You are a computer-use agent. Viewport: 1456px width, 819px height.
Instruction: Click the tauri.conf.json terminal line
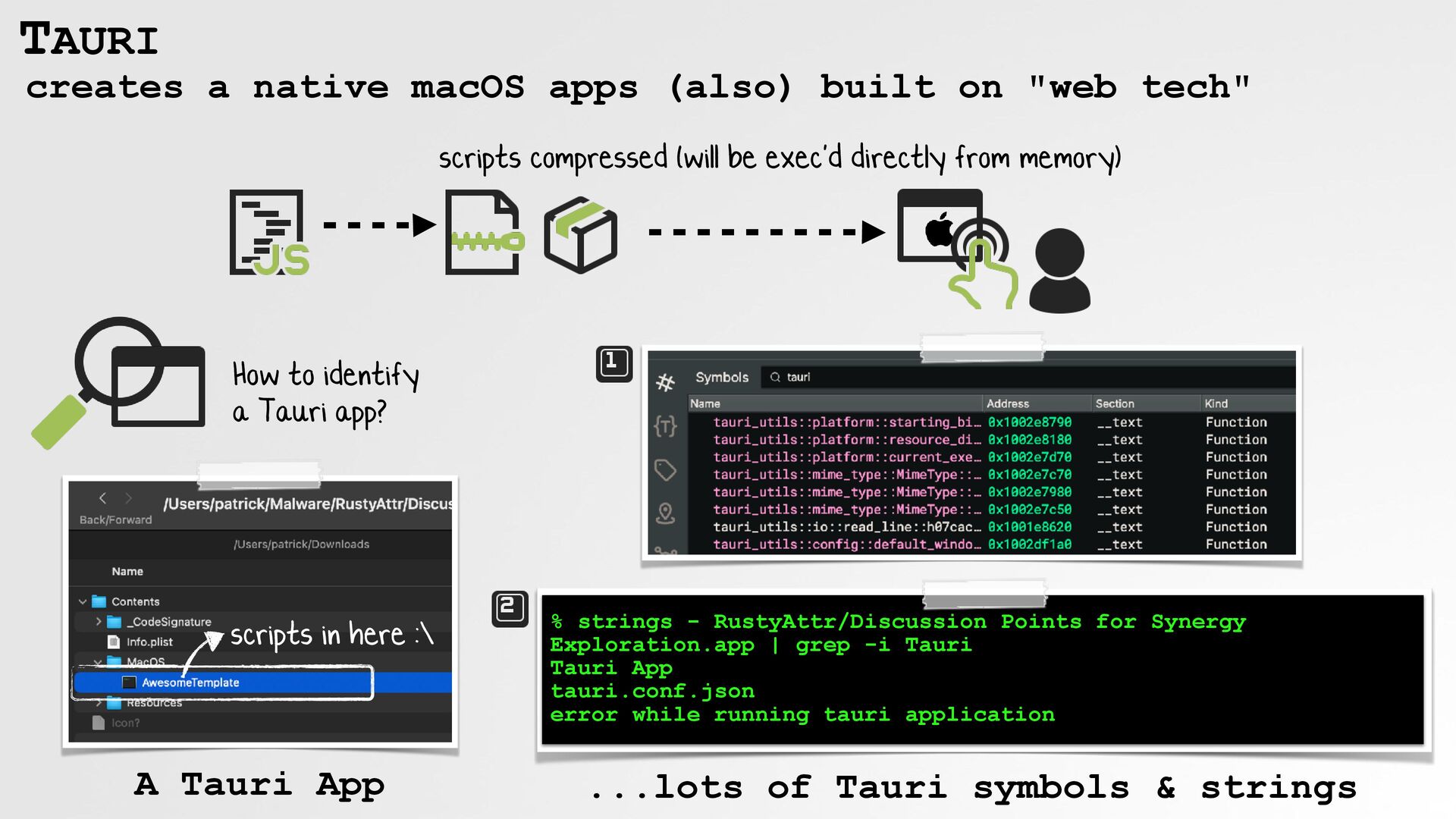[x=652, y=691]
